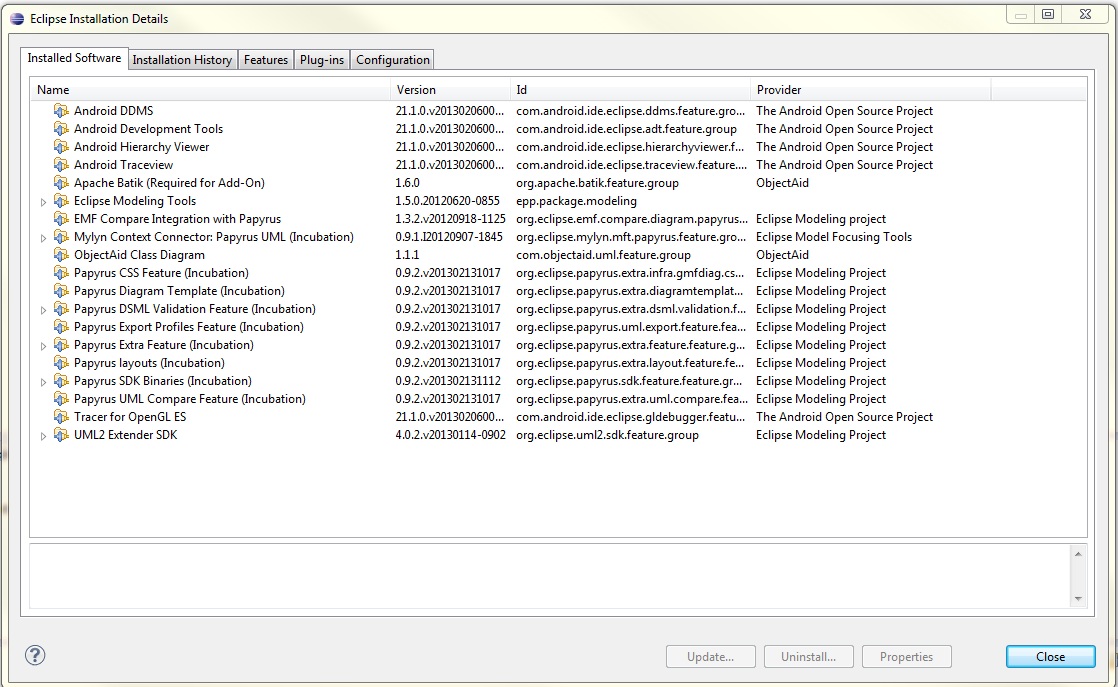Expand the Papyrus SDK Binaries entry
1118x687 pixels.
tap(43, 381)
